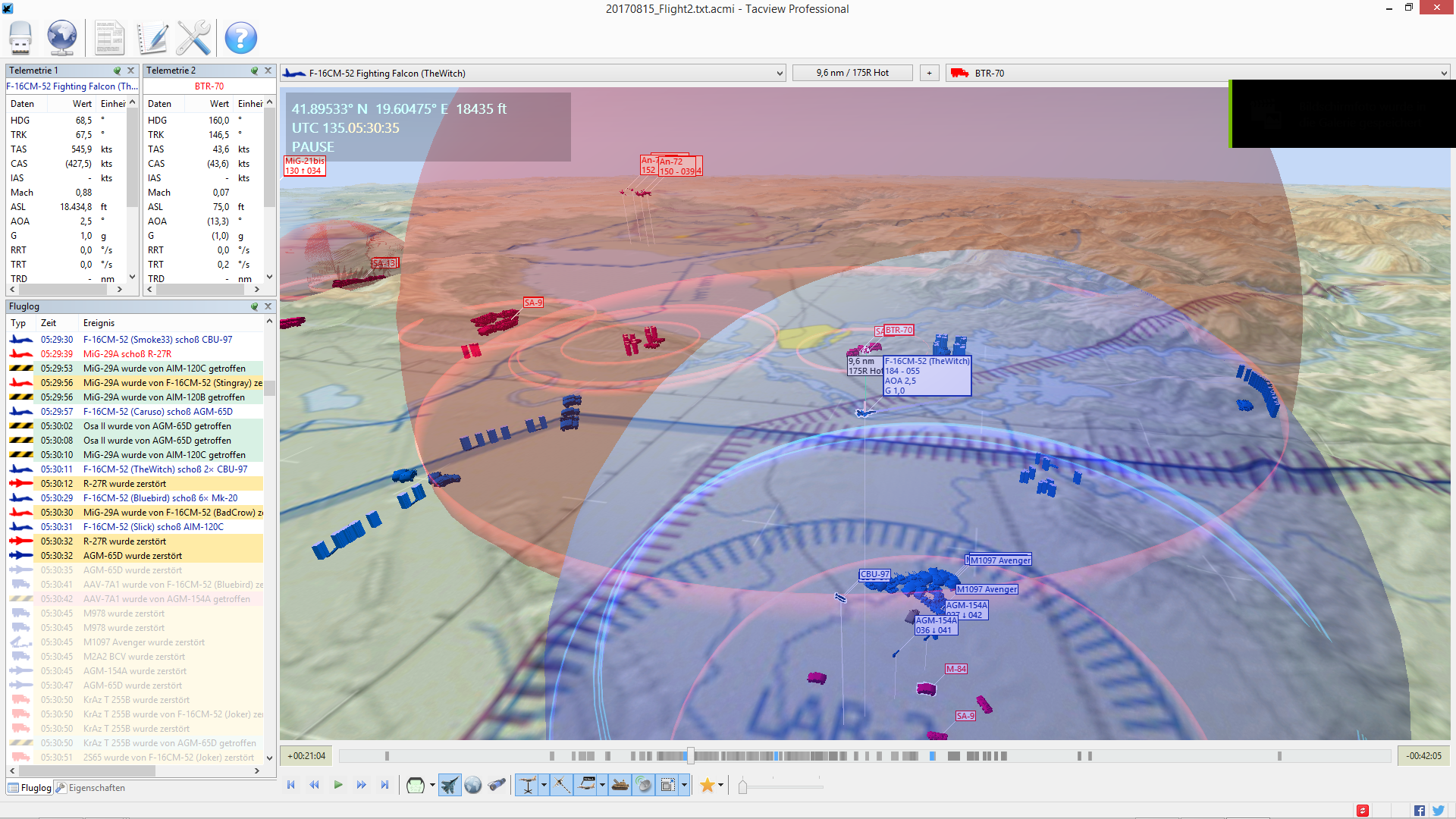This screenshot has height=819, width=1456.
Task: Open the BTR-70 target object dropdown
Action: coord(1199,73)
